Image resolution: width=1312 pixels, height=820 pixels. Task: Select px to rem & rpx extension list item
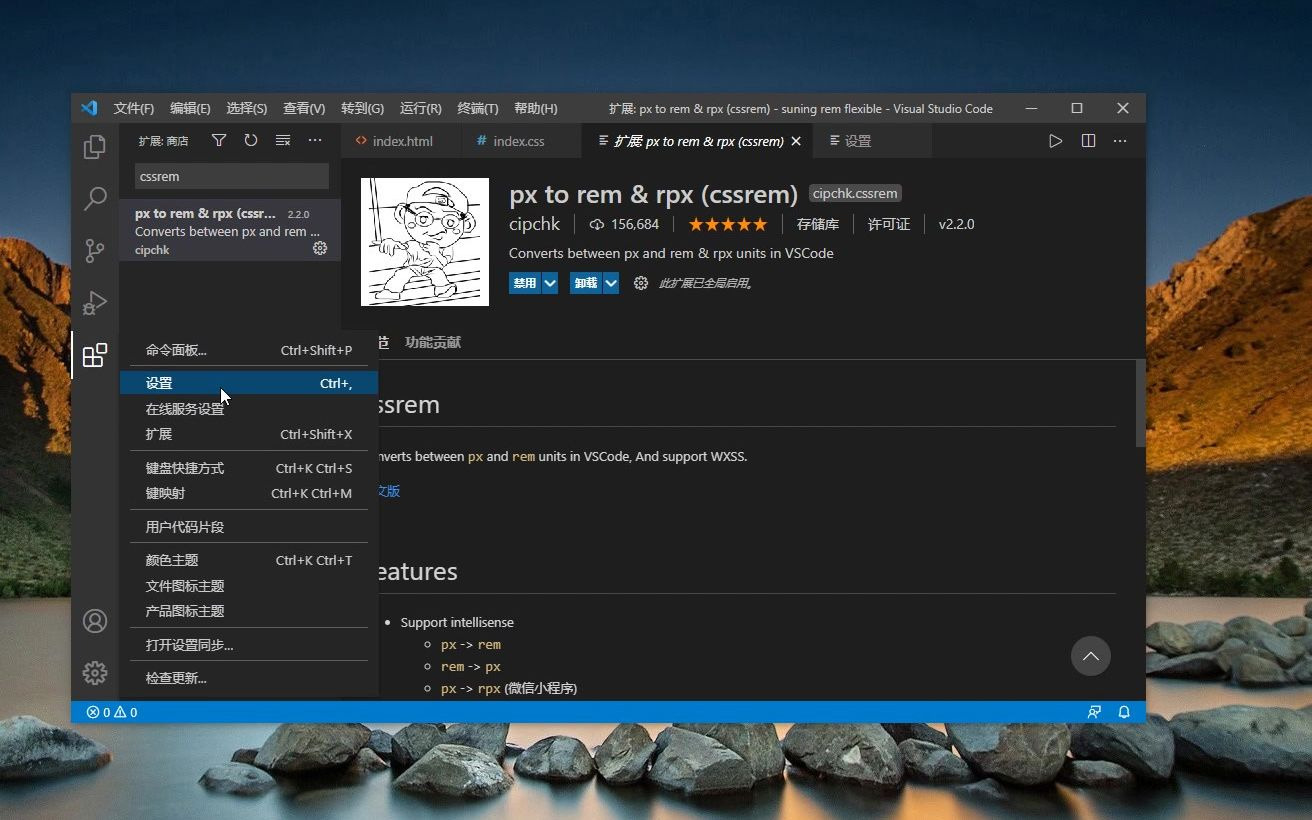click(x=230, y=230)
